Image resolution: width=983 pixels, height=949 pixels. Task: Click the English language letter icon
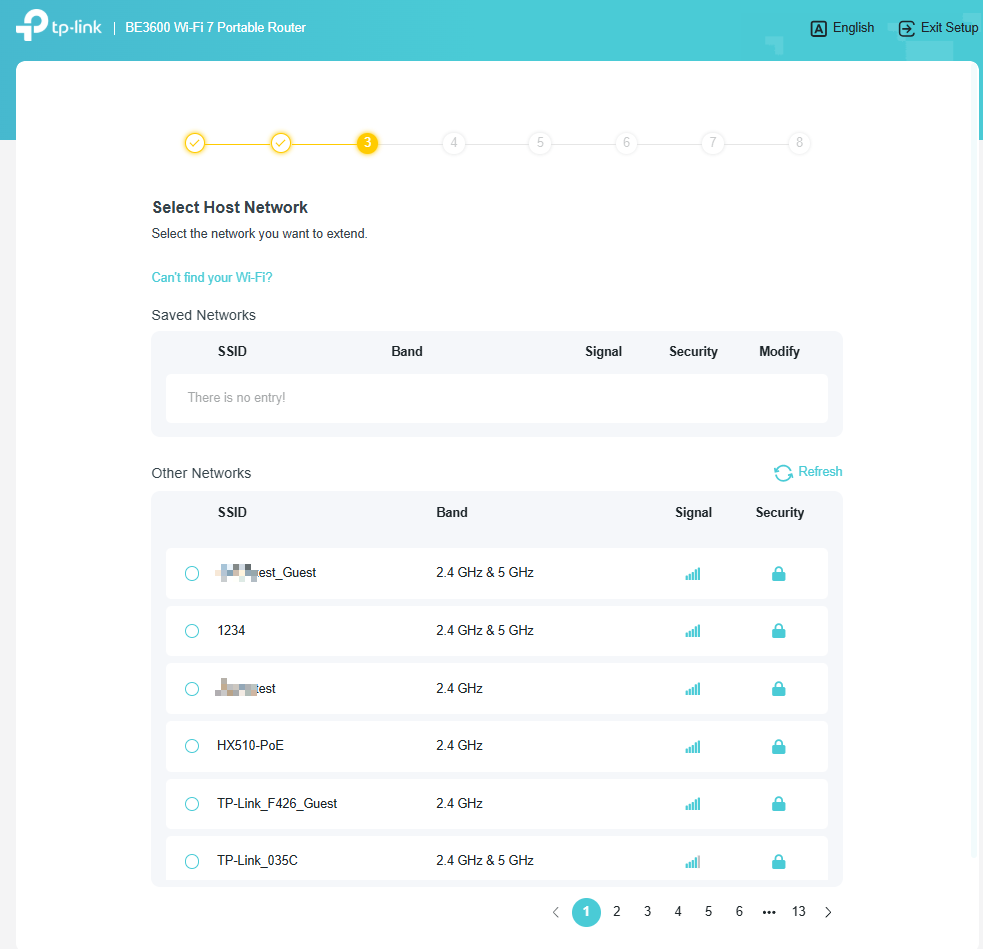coord(820,28)
